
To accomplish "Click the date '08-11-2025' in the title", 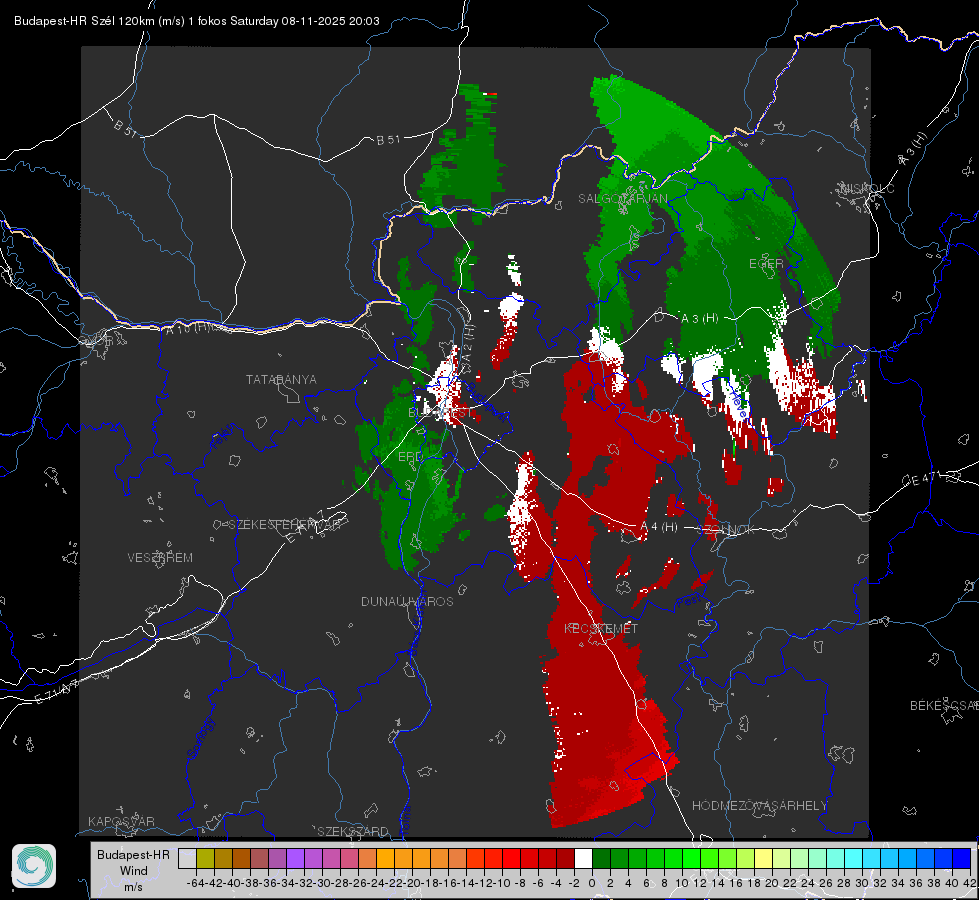I will pos(313,21).
